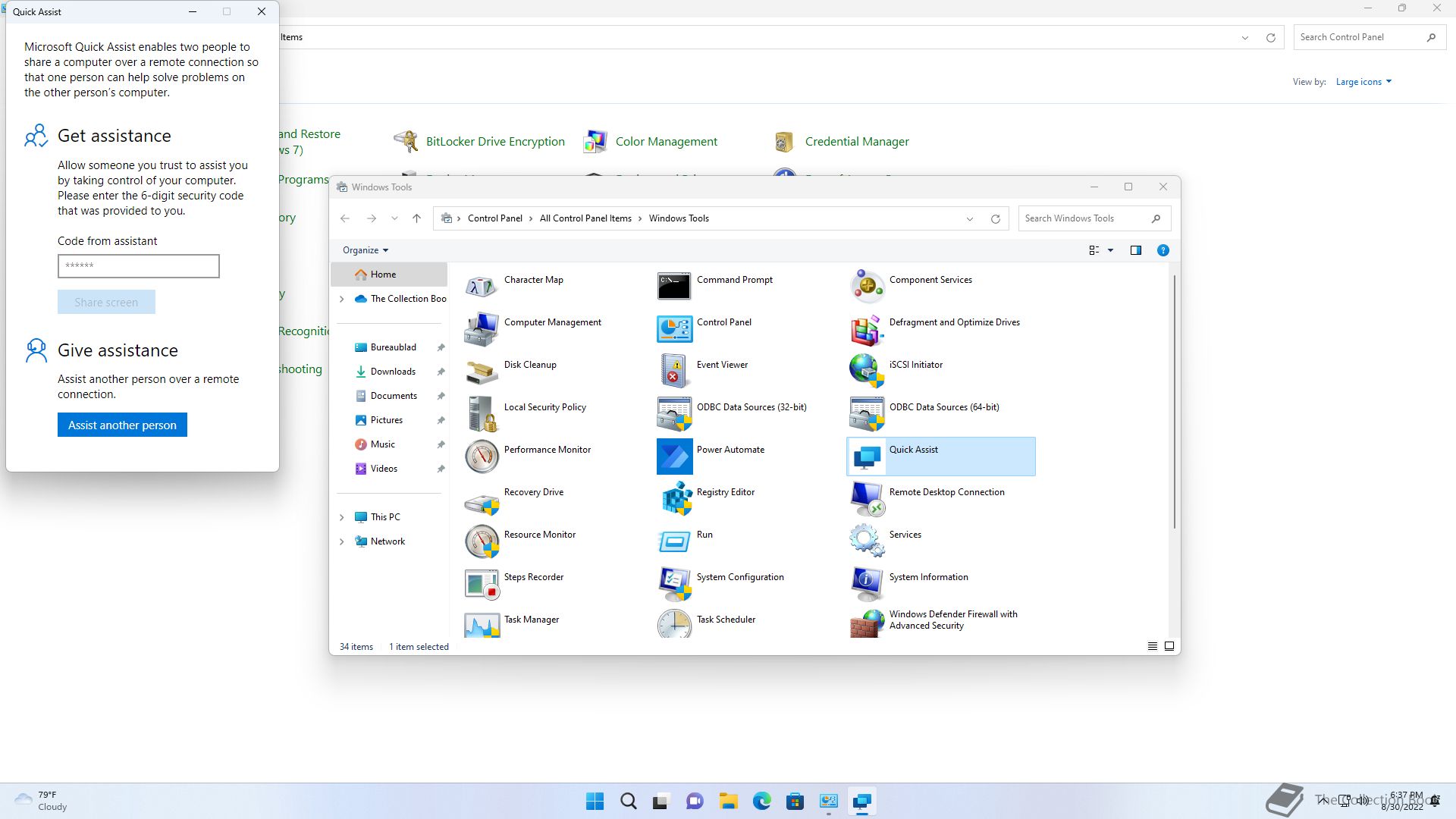Expand The Collection Book tree node

tap(341, 299)
